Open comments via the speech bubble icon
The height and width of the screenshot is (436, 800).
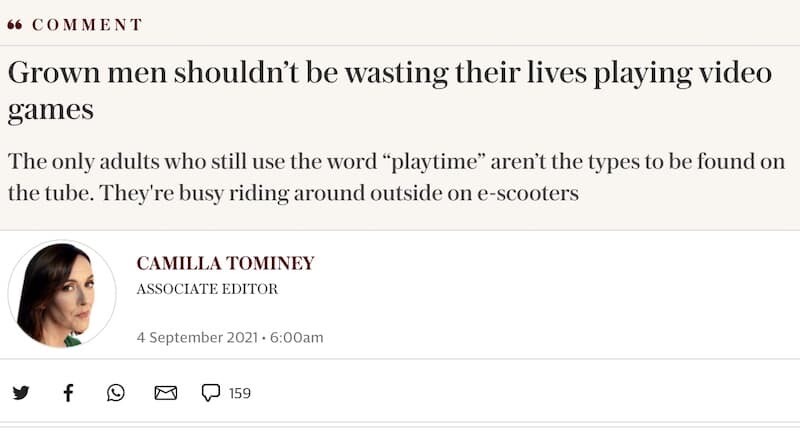point(211,393)
